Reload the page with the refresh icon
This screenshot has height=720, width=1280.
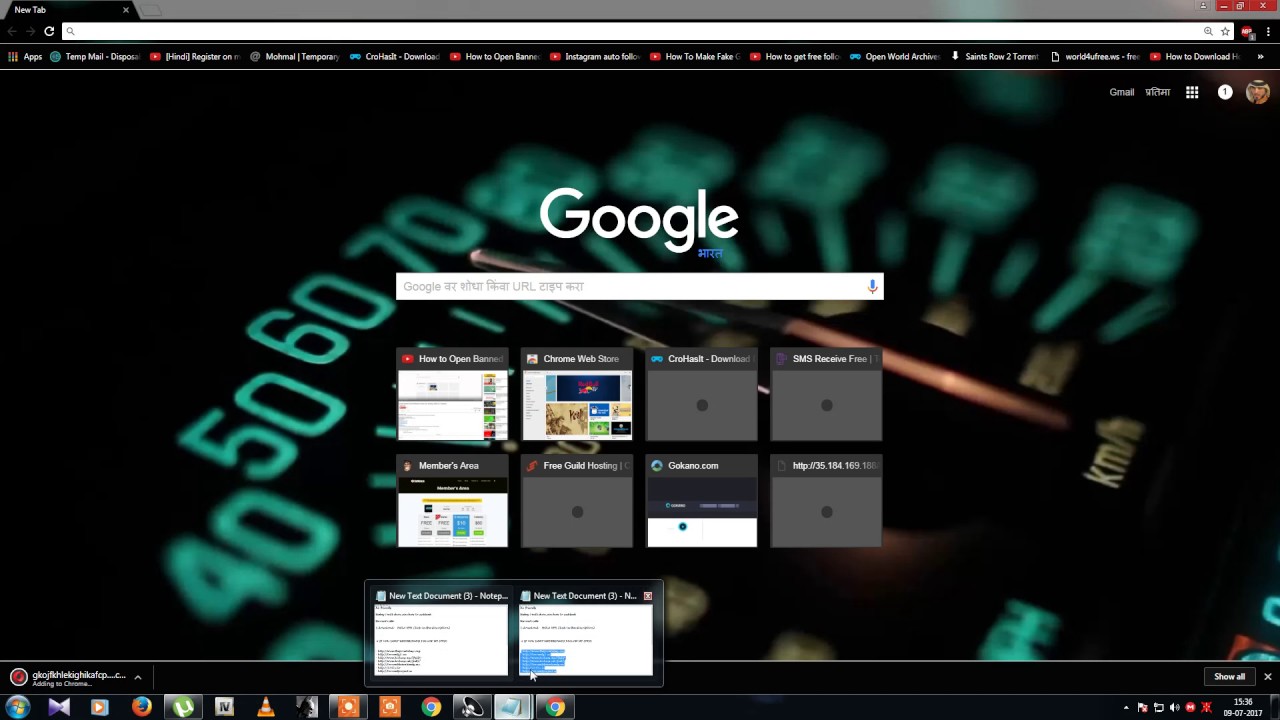point(48,31)
